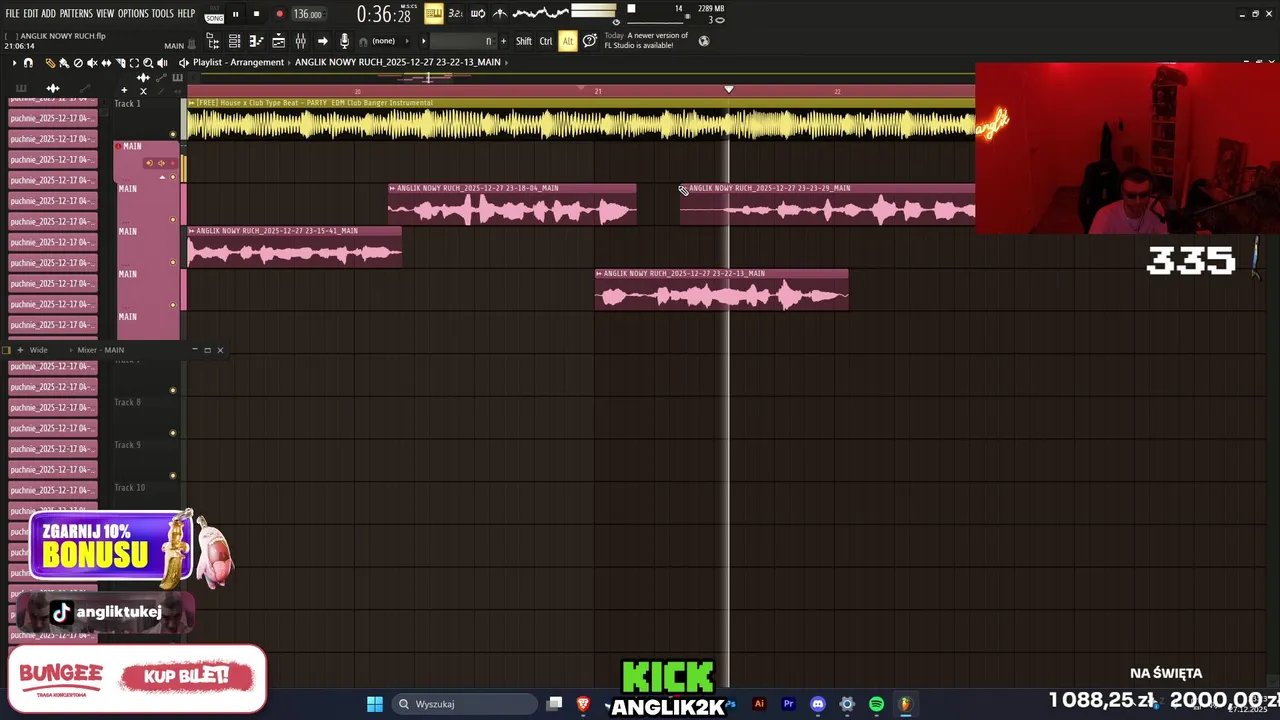Select the Paint brush tool

click(x=64, y=63)
